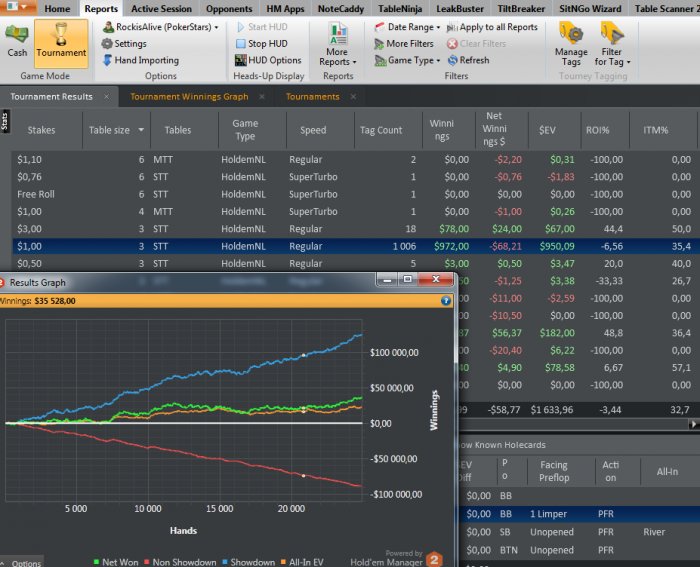
Task: Select the BB 1 Limper PFR hand row
Action: coord(579,514)
